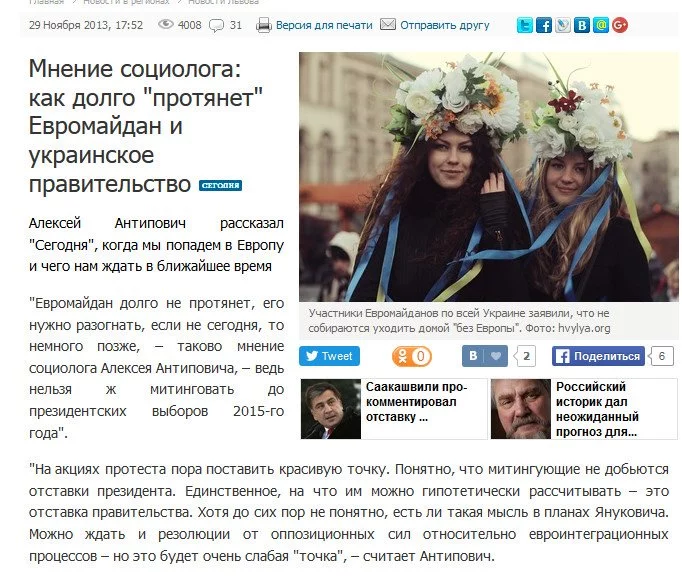Viewport: 682px width, 577px height.
Task: Click the VKontakte share icon in top bar
Action: pos(582,25)
